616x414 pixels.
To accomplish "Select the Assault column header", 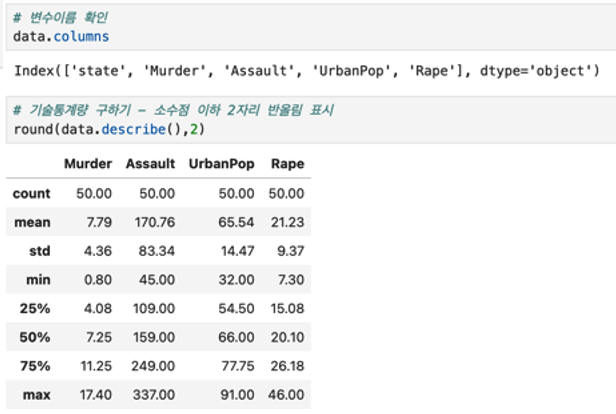I will point(150,163).
